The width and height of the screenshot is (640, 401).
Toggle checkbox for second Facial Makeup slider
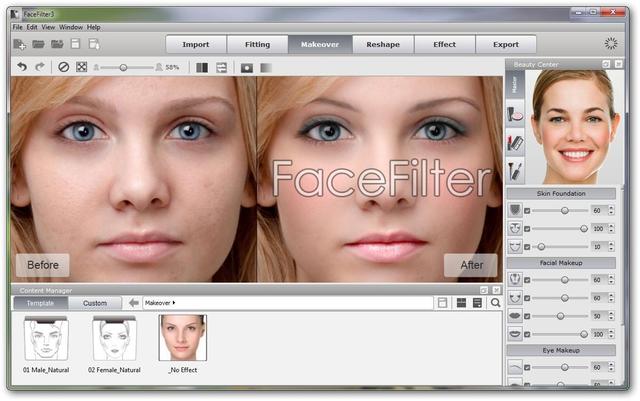pos(527,299)
